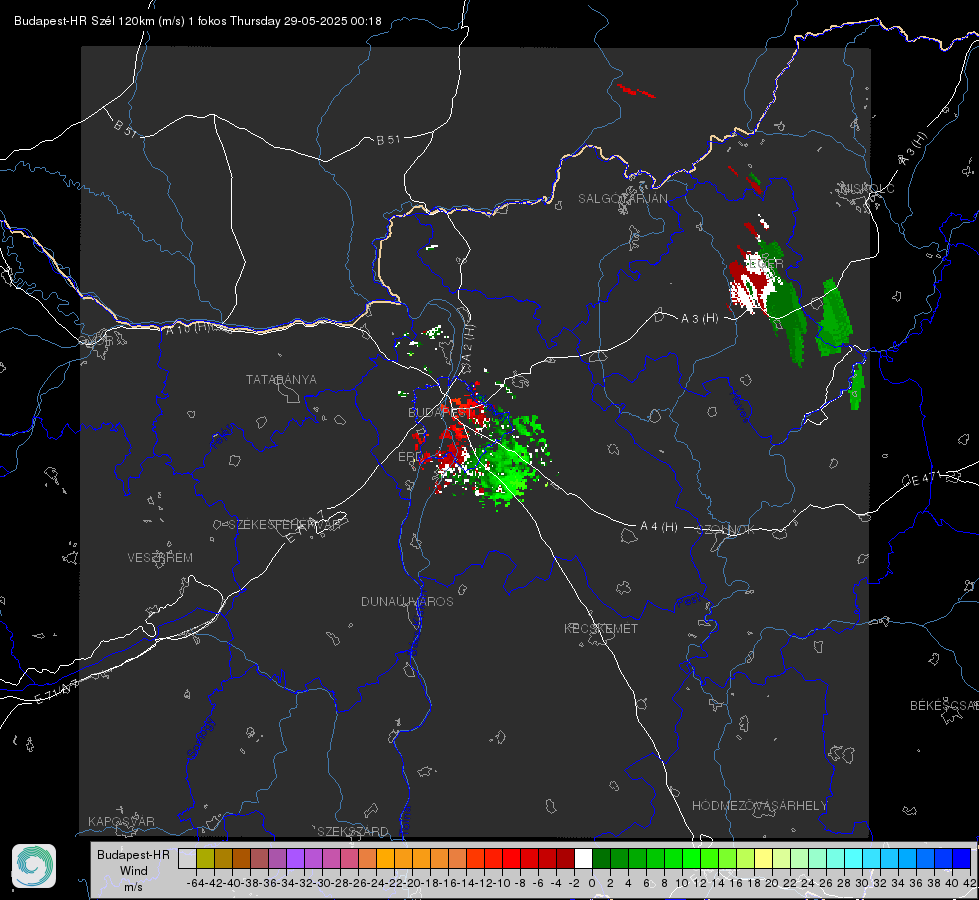Click the -64 value on the legend scale

click(x=195, y=883)
